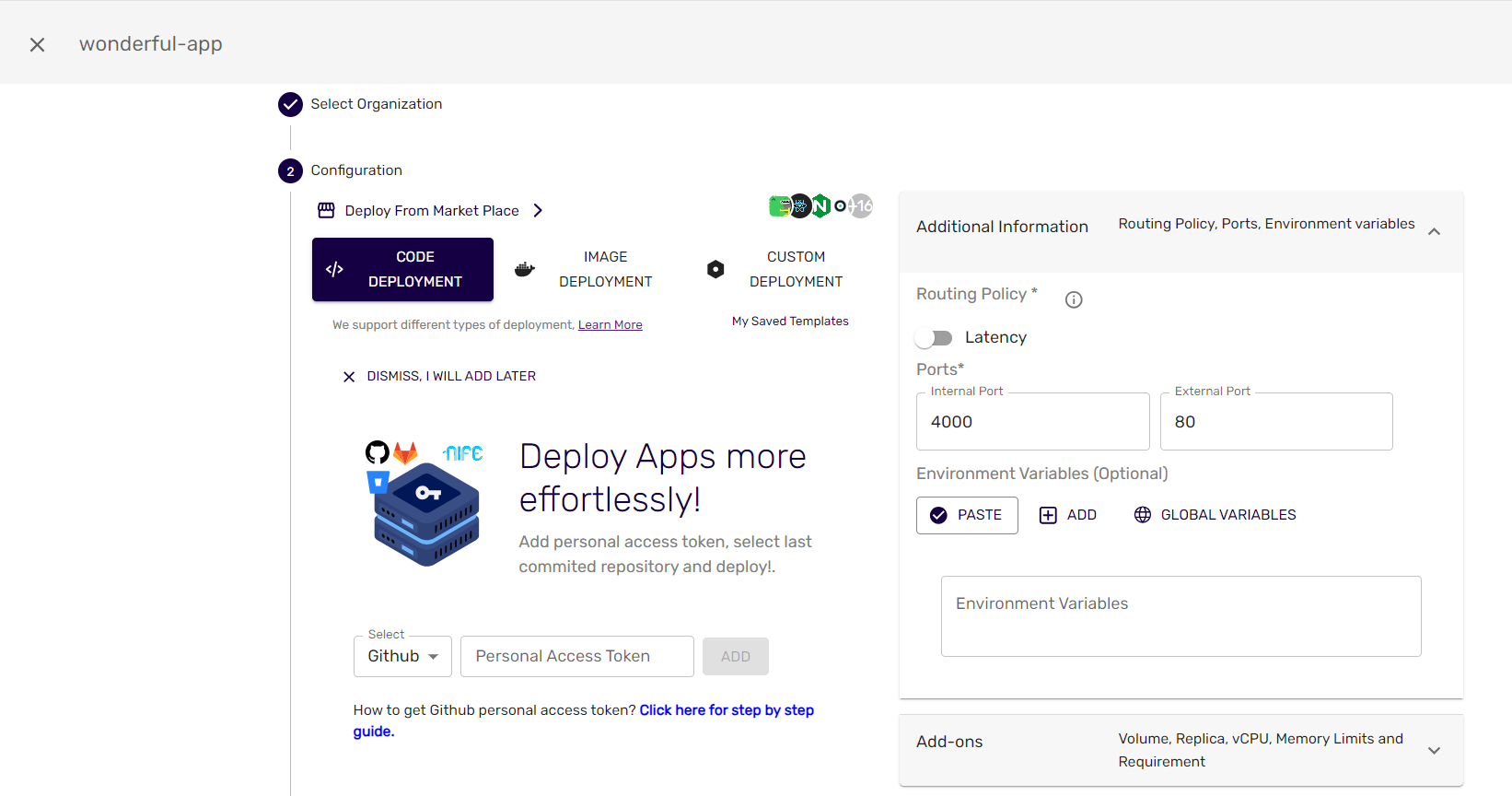The height and width of the screenshot is (796, 1512).
Task: Close the wonderful-app deployment dialog
Action: [37, 44]
